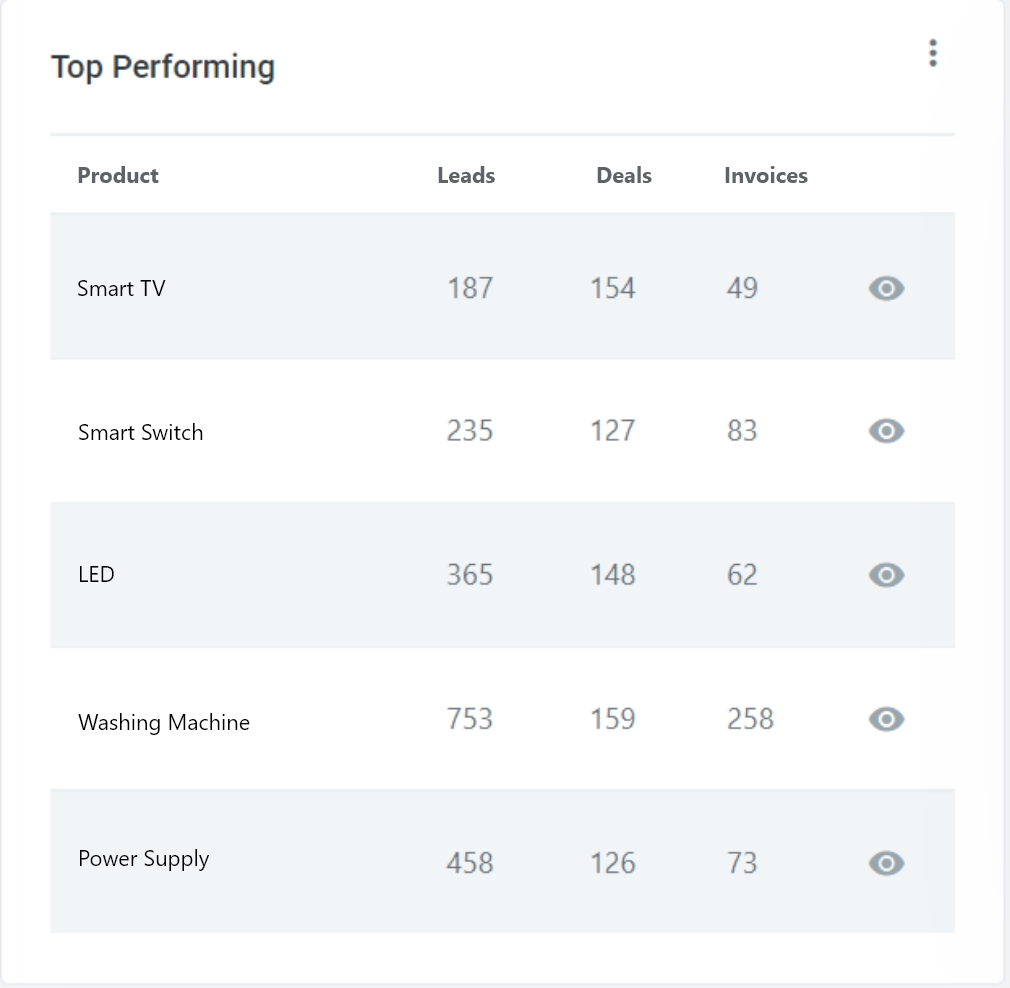The image size is (1010, 988).
Task: View Power Supply via eye icon
Action: coord(886,863)
